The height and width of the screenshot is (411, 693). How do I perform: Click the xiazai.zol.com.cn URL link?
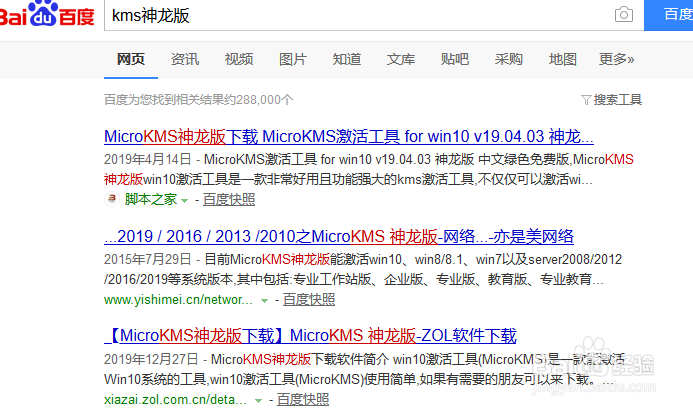pos(175,400)
